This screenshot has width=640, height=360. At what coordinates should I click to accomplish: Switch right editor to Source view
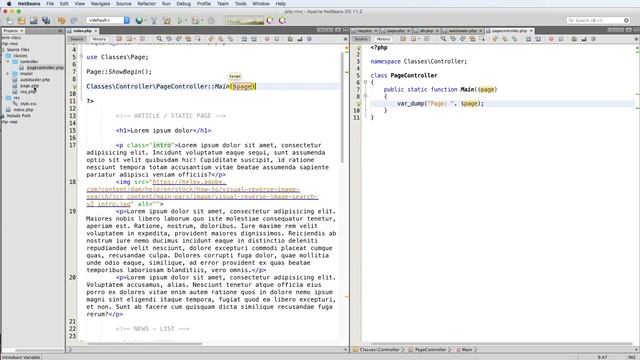point(361,39)
